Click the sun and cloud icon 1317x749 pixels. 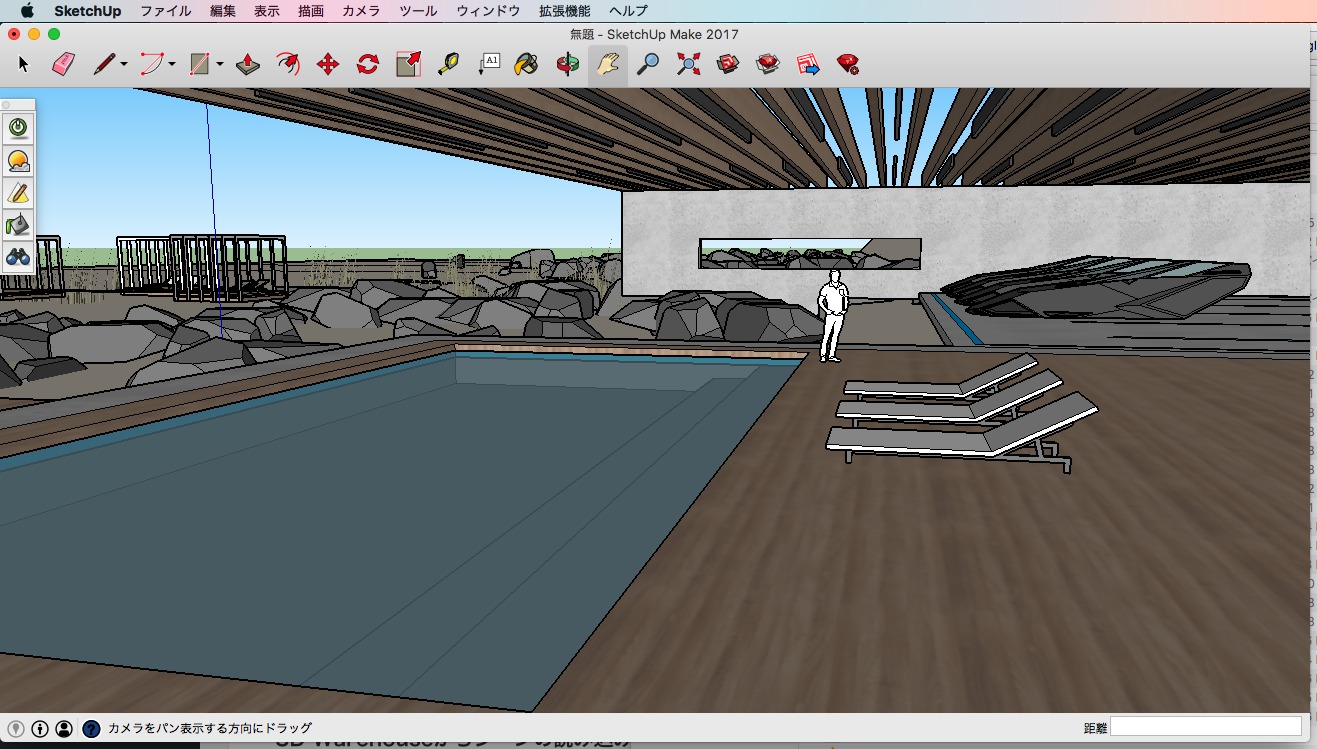click(18, 160)
